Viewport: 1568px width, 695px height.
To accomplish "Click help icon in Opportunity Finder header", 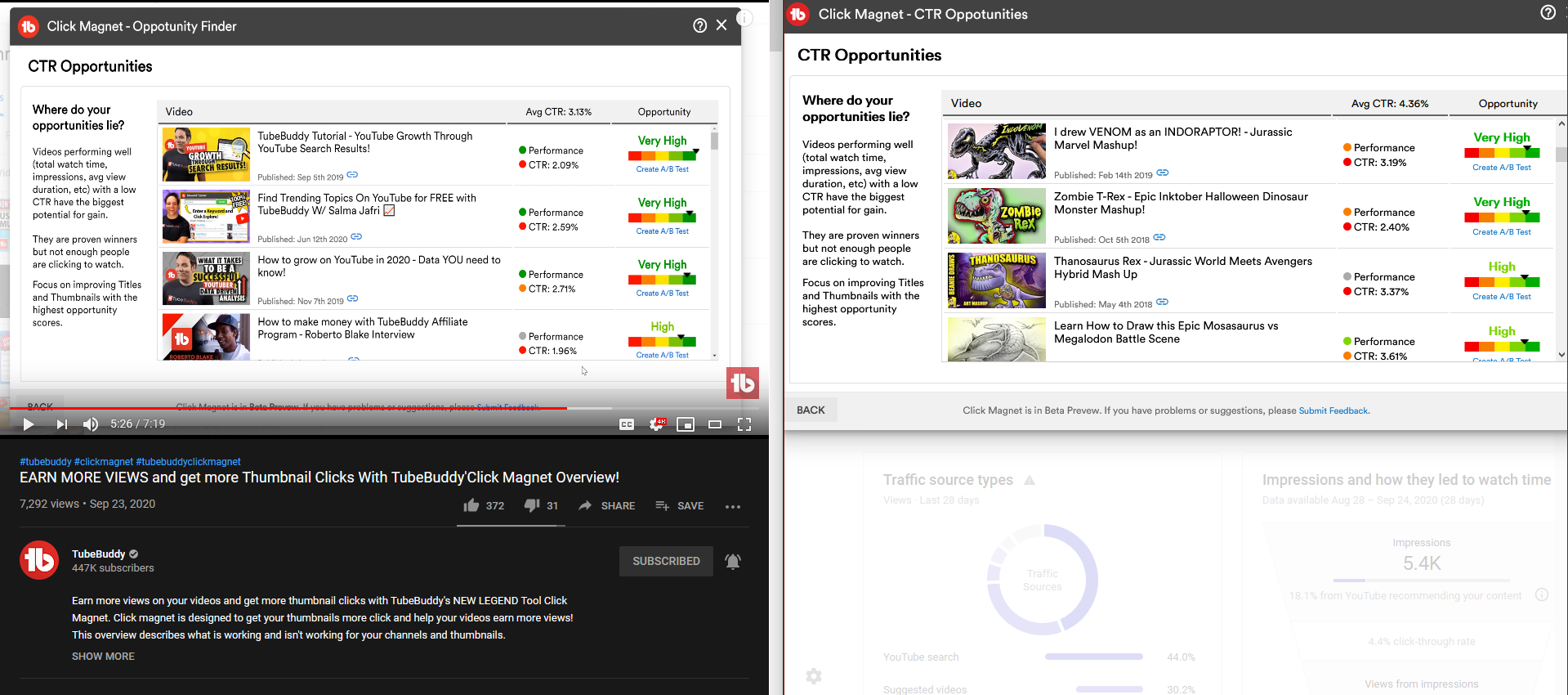I will click(x=699, y=25).
